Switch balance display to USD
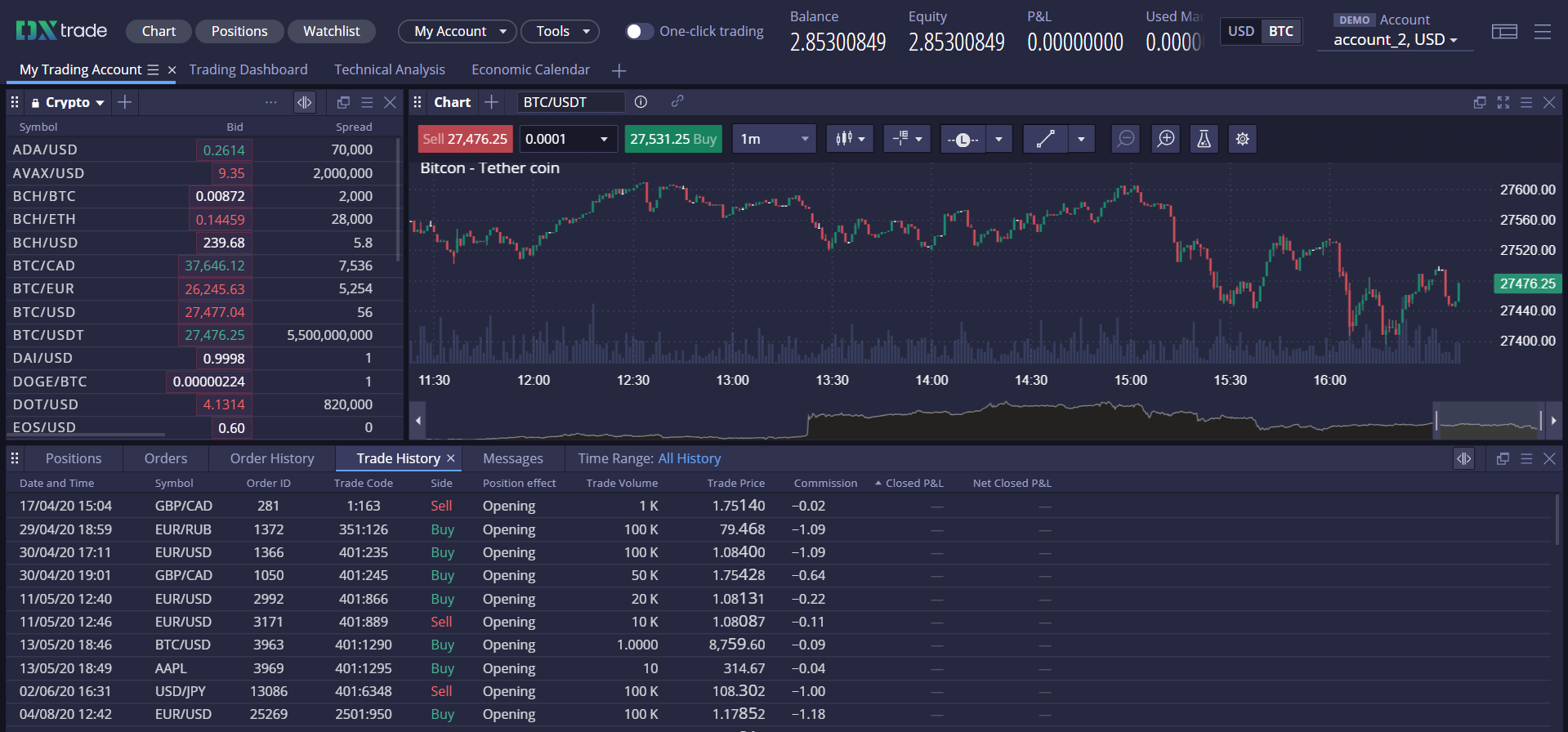Viewport: 1568px width, 732px height. tap(1240, 31)
